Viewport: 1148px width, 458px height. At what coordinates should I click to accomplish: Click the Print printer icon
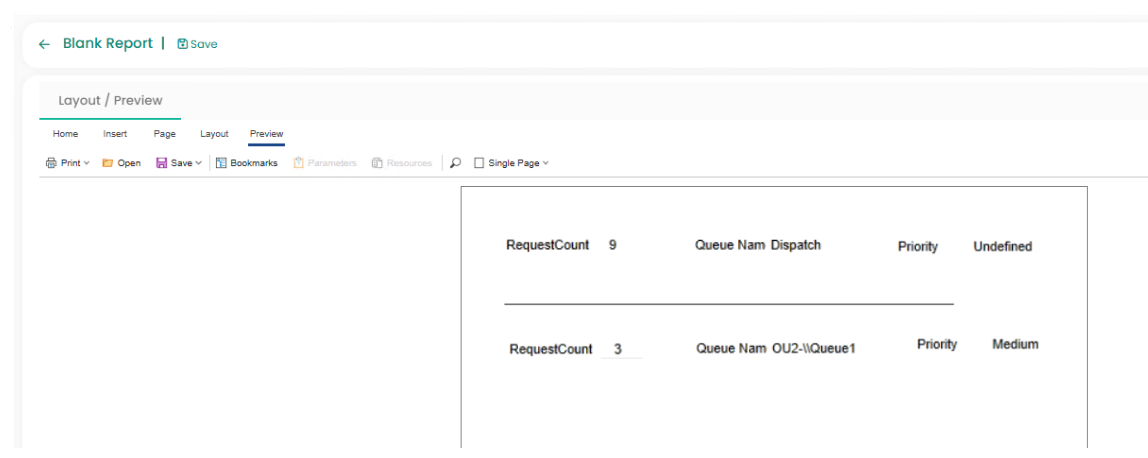(x=52, y=163)
